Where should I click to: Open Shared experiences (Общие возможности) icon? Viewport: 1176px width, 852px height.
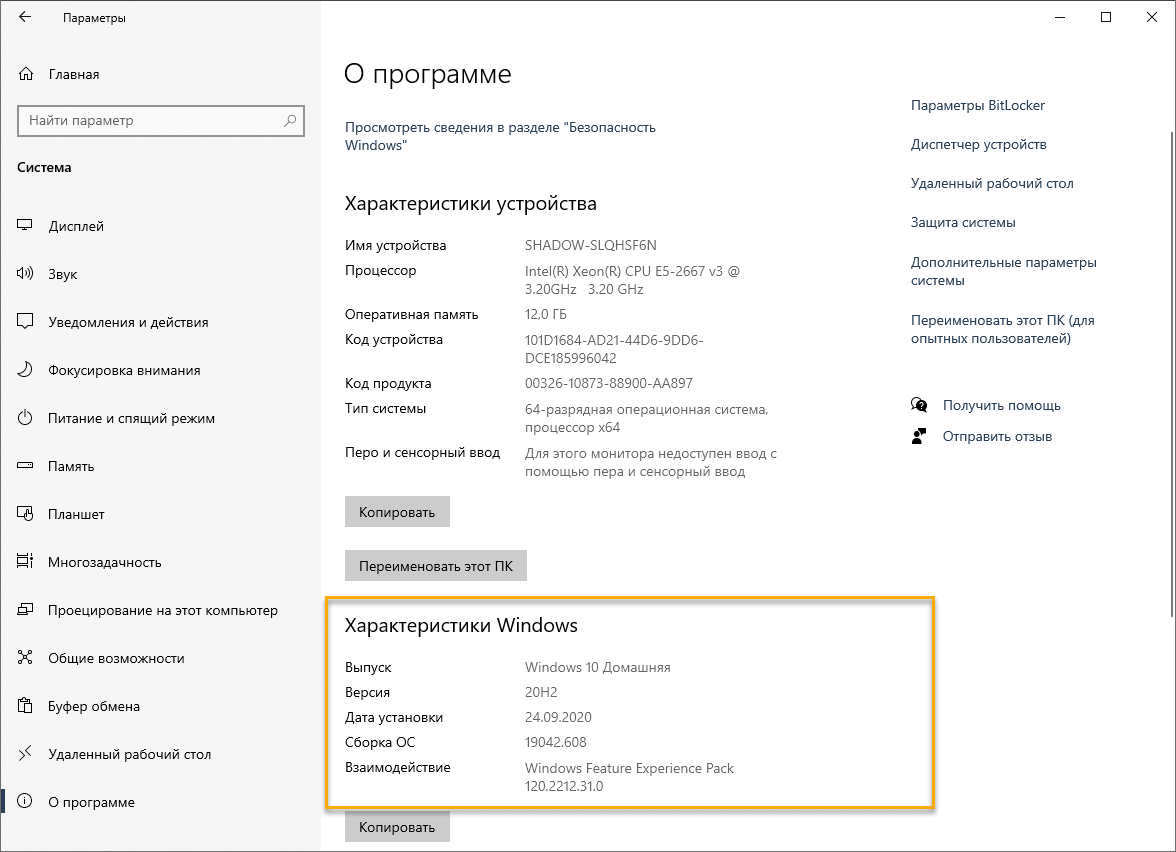click(x=24, y=658)
